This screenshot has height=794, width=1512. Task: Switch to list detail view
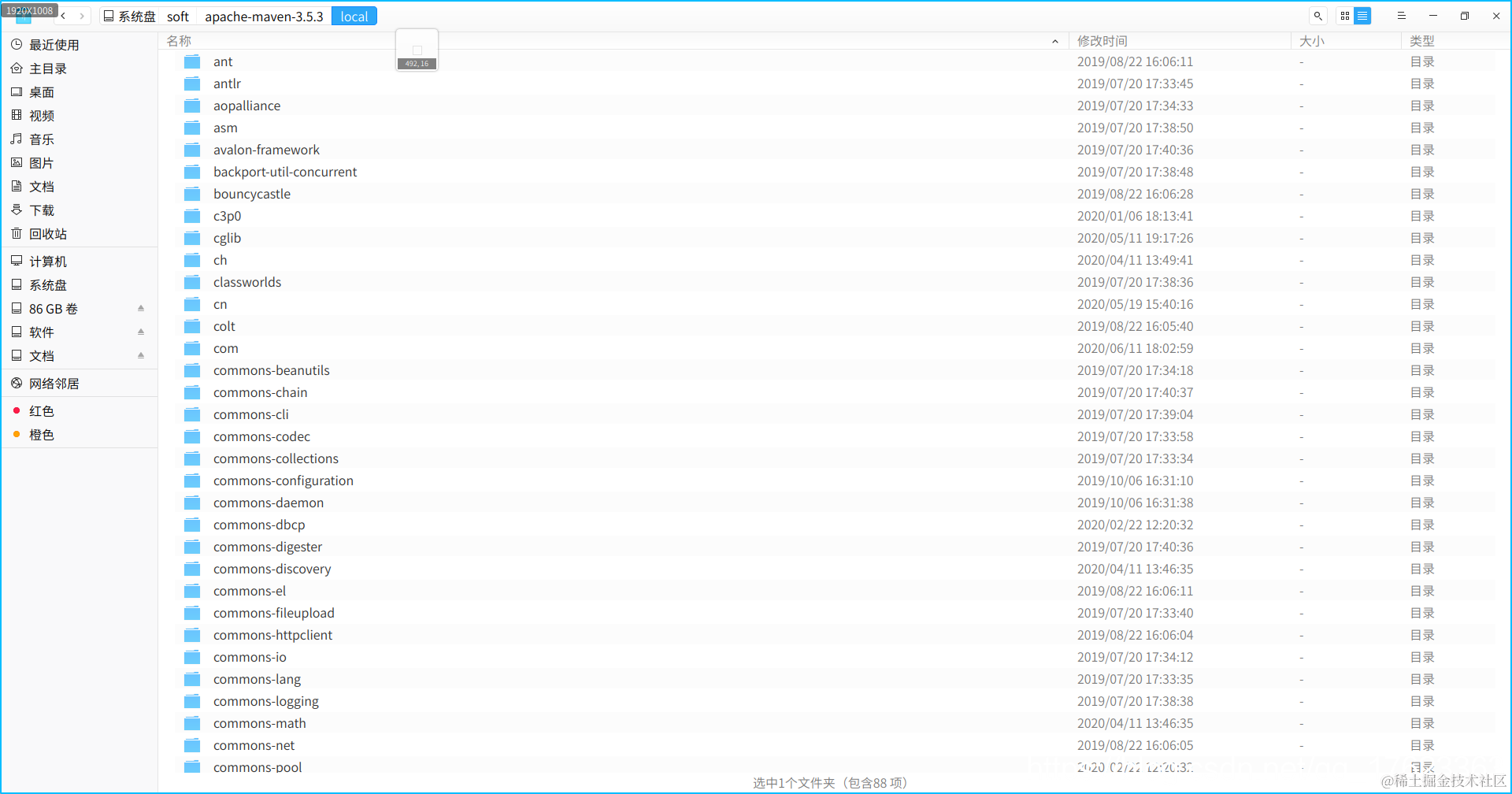click(x=1362, y=16)
